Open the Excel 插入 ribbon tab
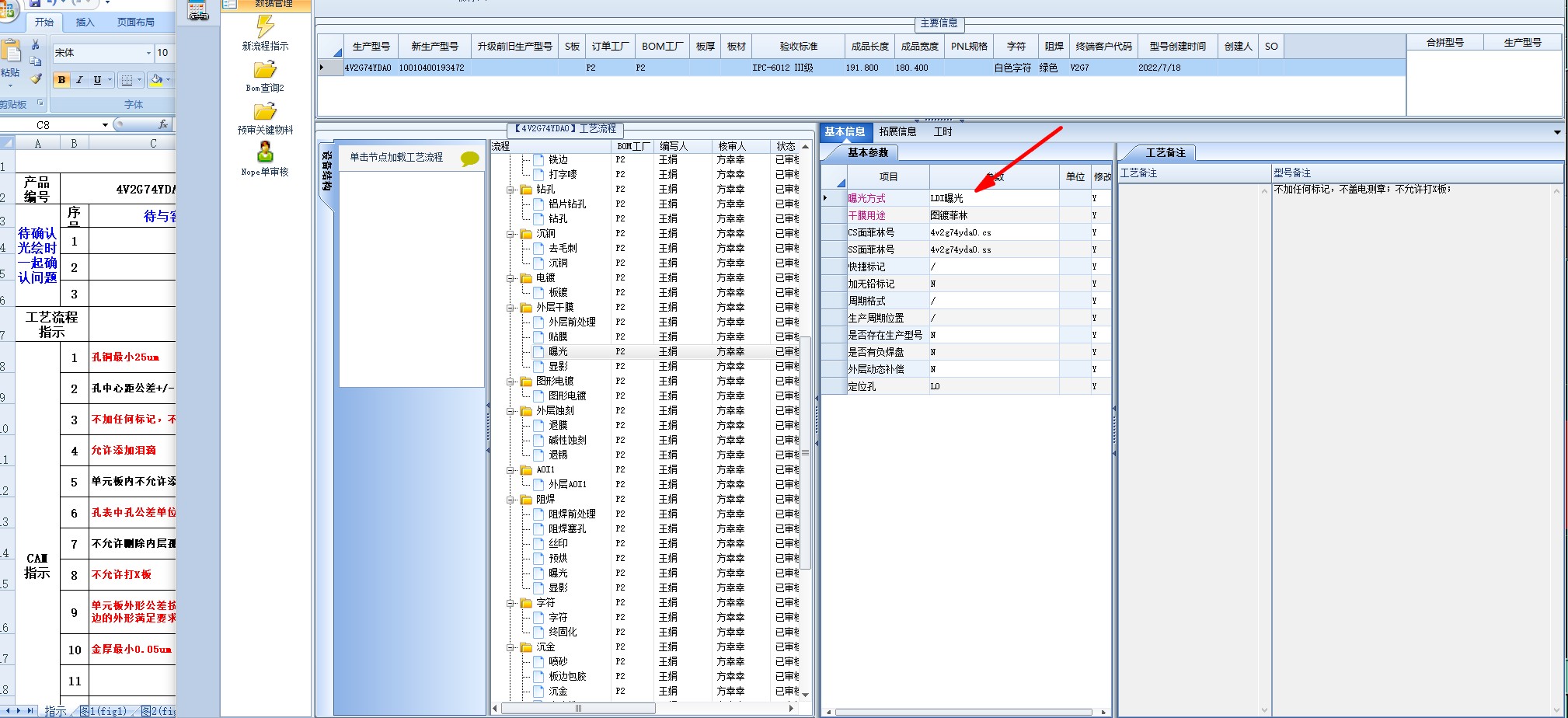 (85, 23)
